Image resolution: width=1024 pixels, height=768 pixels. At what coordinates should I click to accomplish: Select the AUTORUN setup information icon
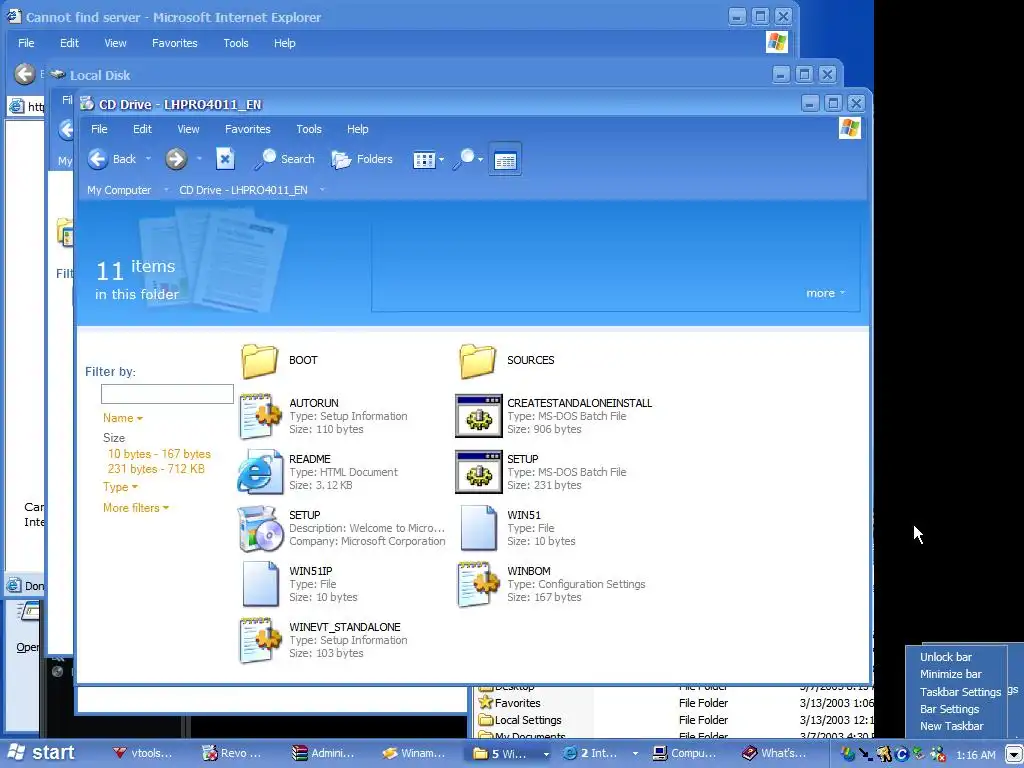point(260,416)
